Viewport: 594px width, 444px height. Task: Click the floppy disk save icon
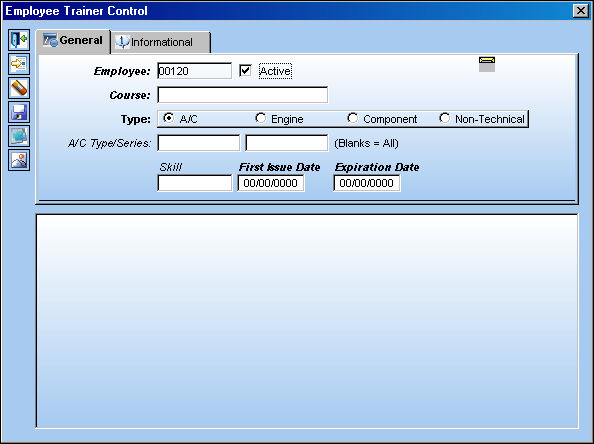[x=19, y=112]
